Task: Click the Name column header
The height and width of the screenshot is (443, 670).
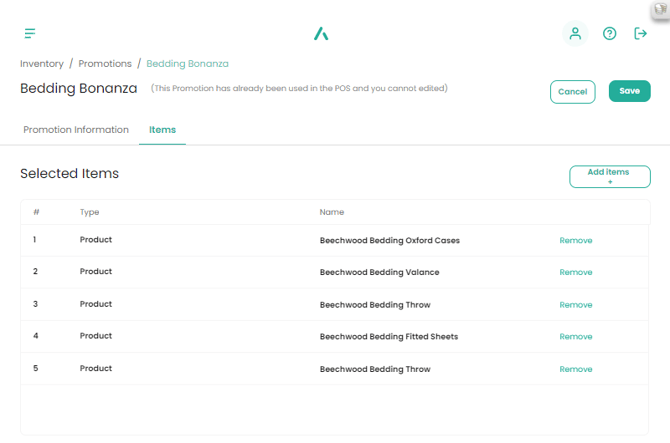Action: pos(332,212)
